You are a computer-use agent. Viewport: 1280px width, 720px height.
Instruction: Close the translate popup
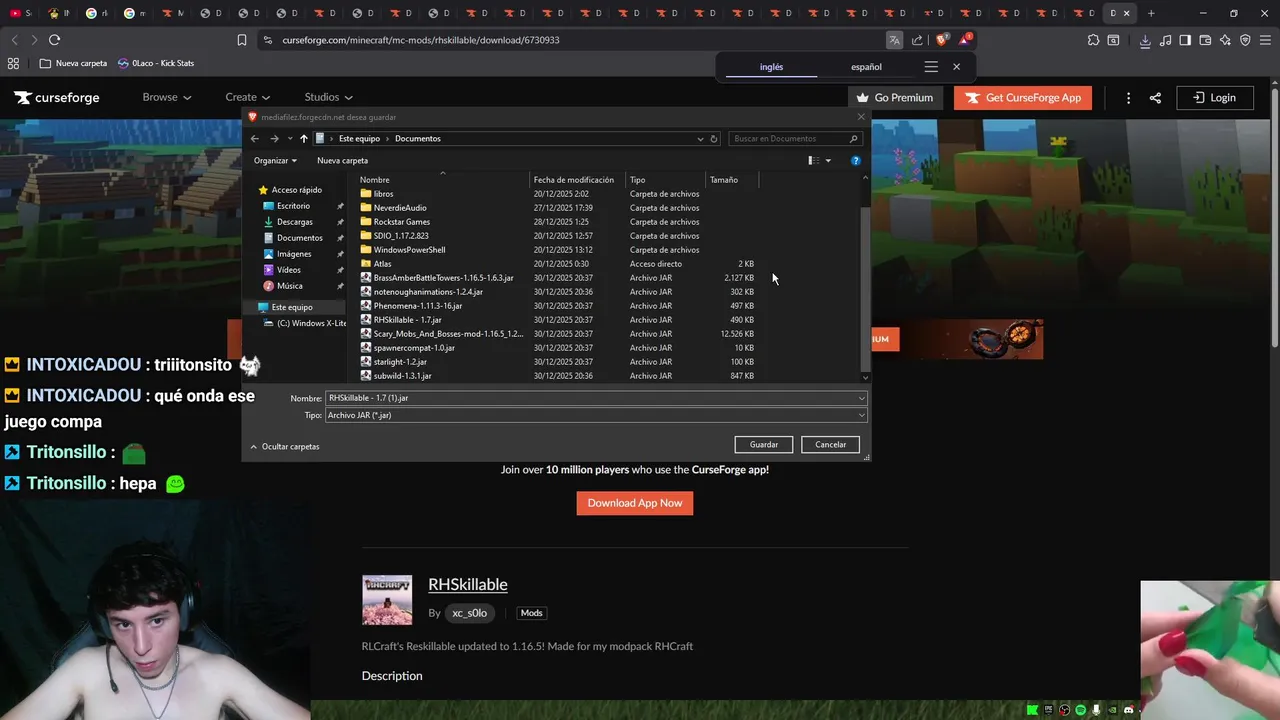(956, 67)
